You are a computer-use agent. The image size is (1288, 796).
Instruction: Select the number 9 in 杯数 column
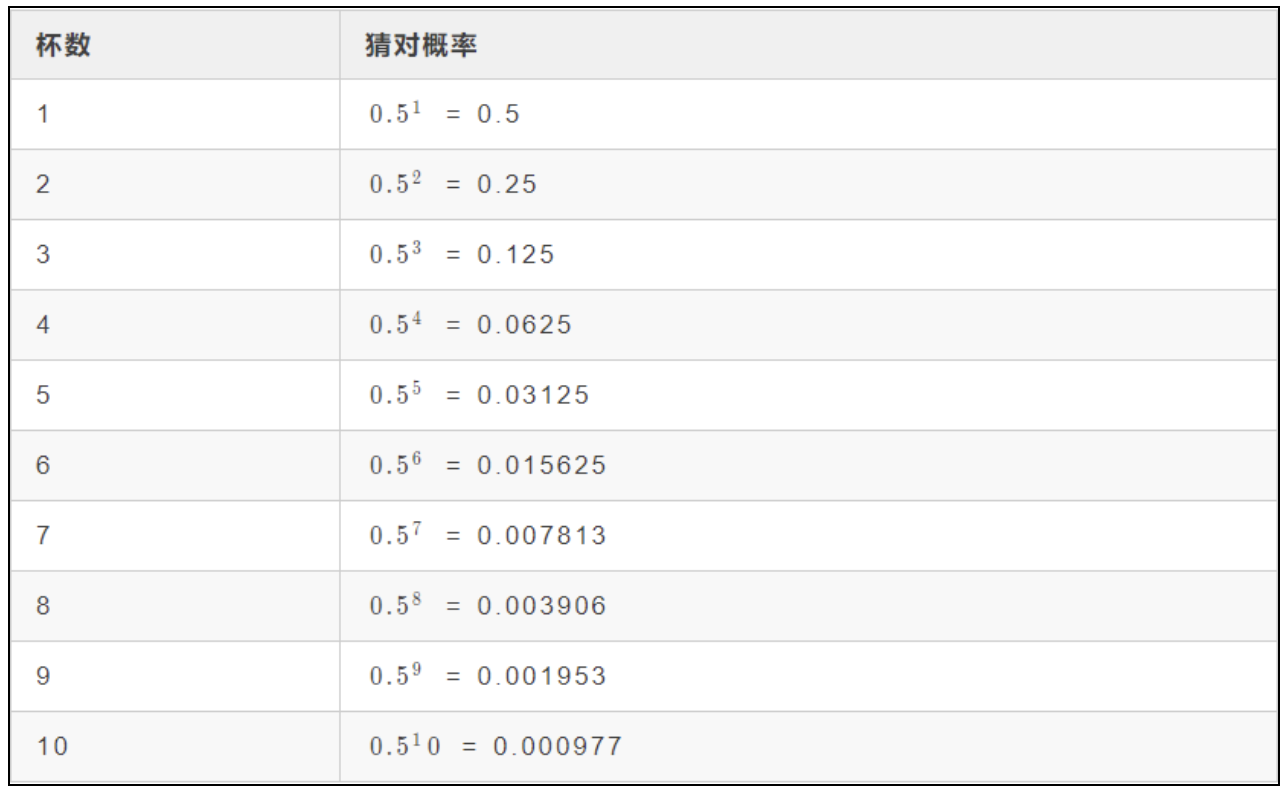click(x=43, y=675)
